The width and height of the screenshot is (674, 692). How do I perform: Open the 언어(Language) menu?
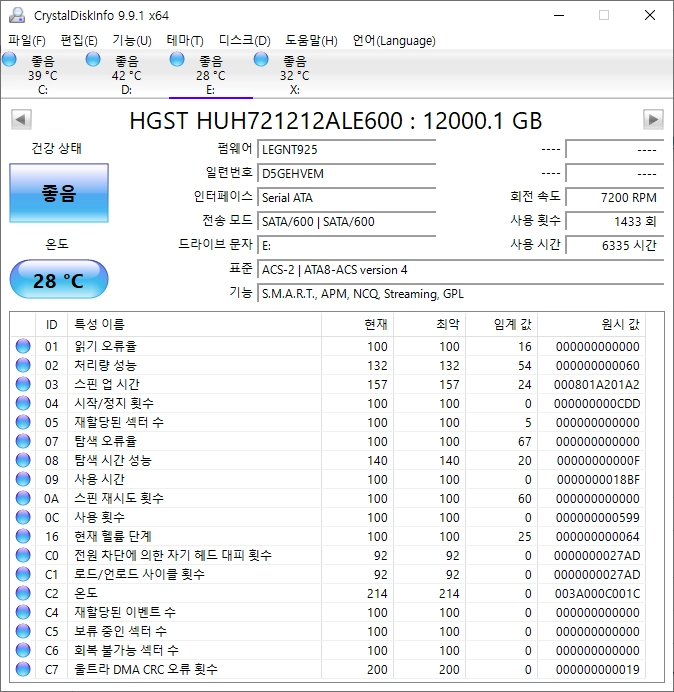coord(394,41)
